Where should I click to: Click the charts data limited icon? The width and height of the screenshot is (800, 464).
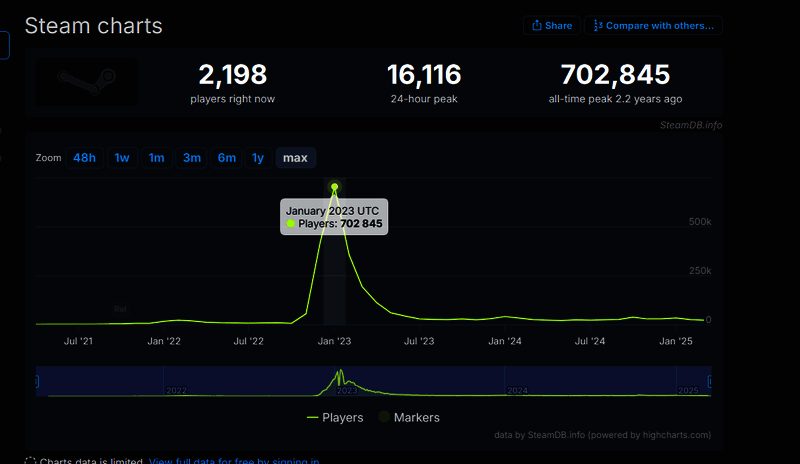(30, 461)
